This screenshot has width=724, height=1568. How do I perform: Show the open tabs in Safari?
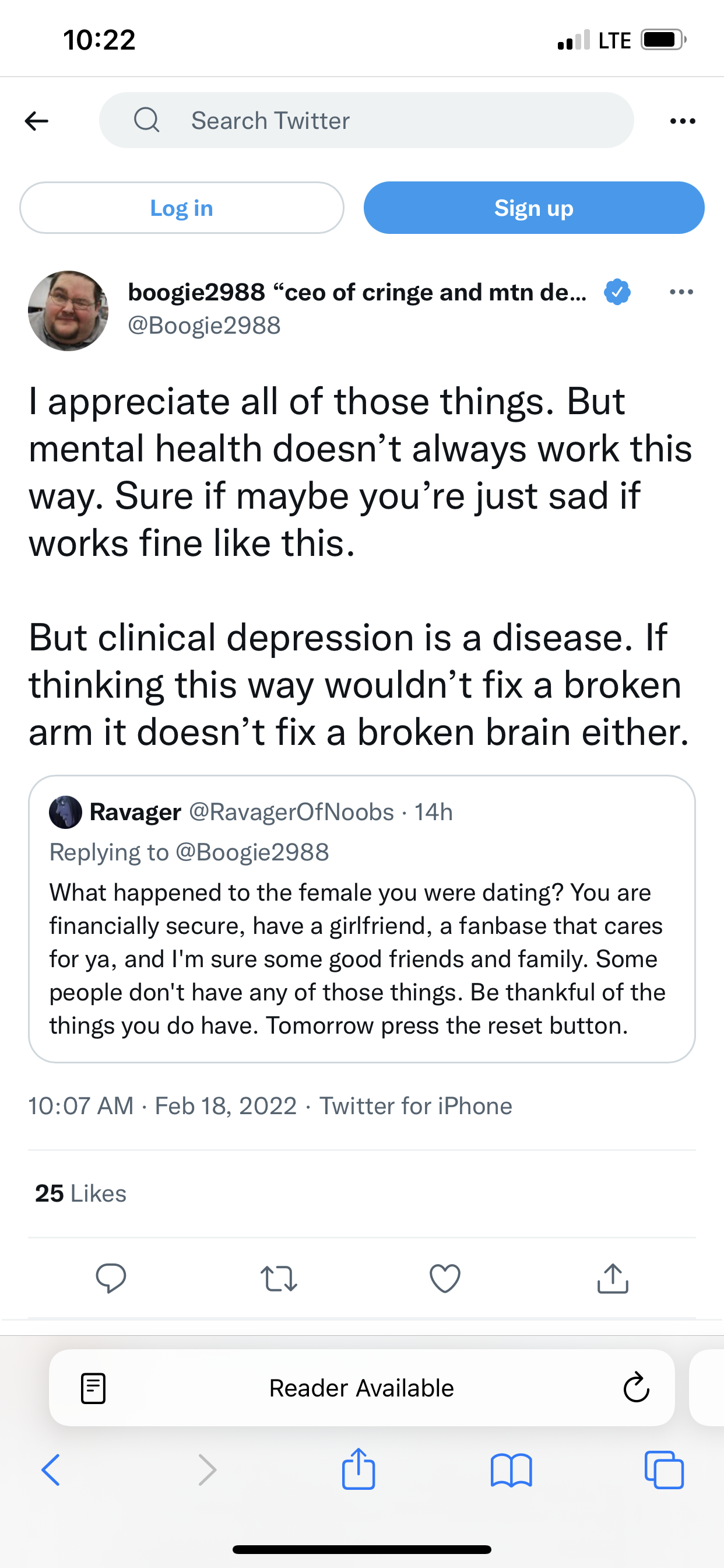[664, 1470]
